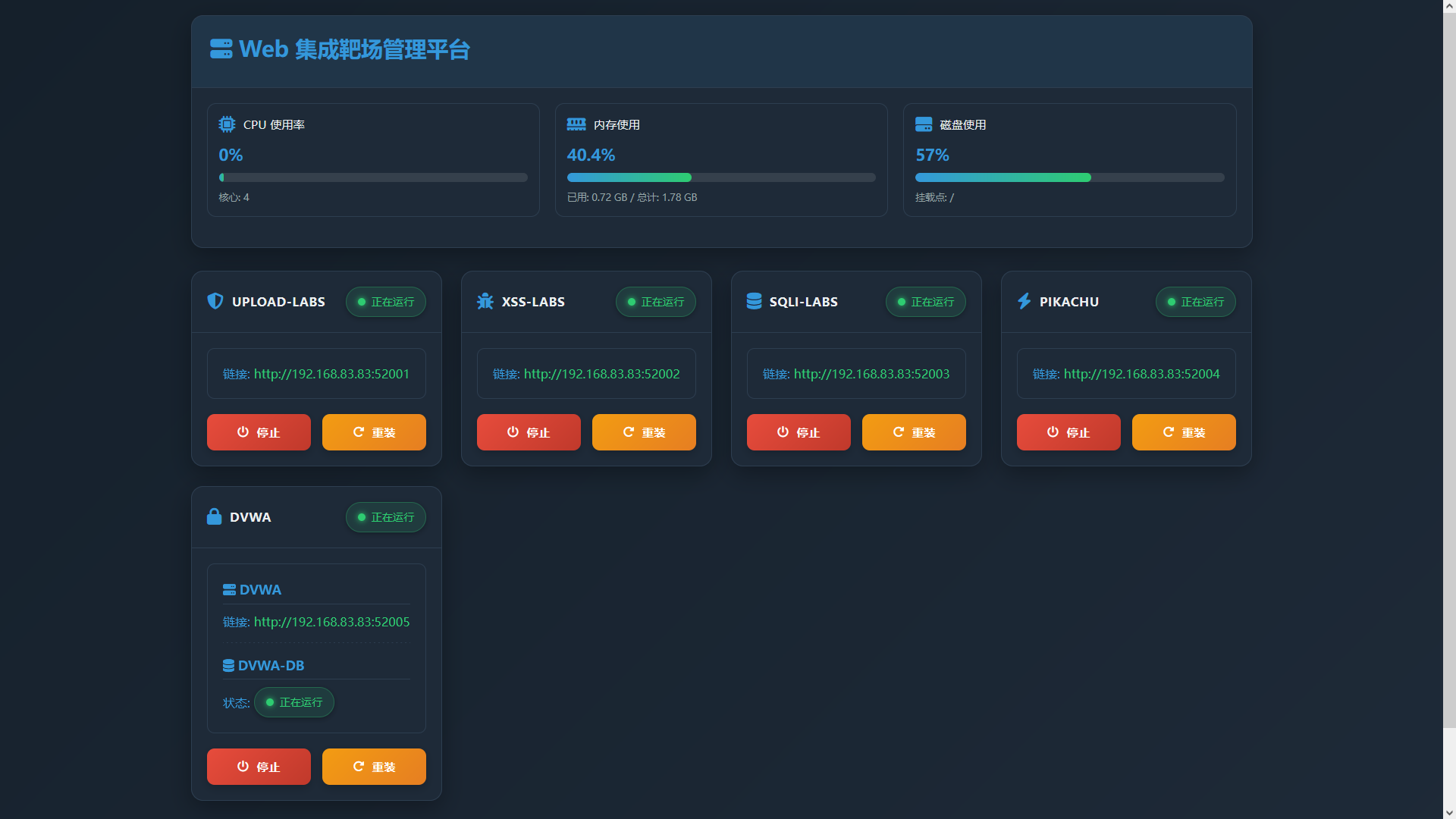Open the PIKACHU link on port 52004
This screenshot has width=1456, height=819.
click(1141, 374)
